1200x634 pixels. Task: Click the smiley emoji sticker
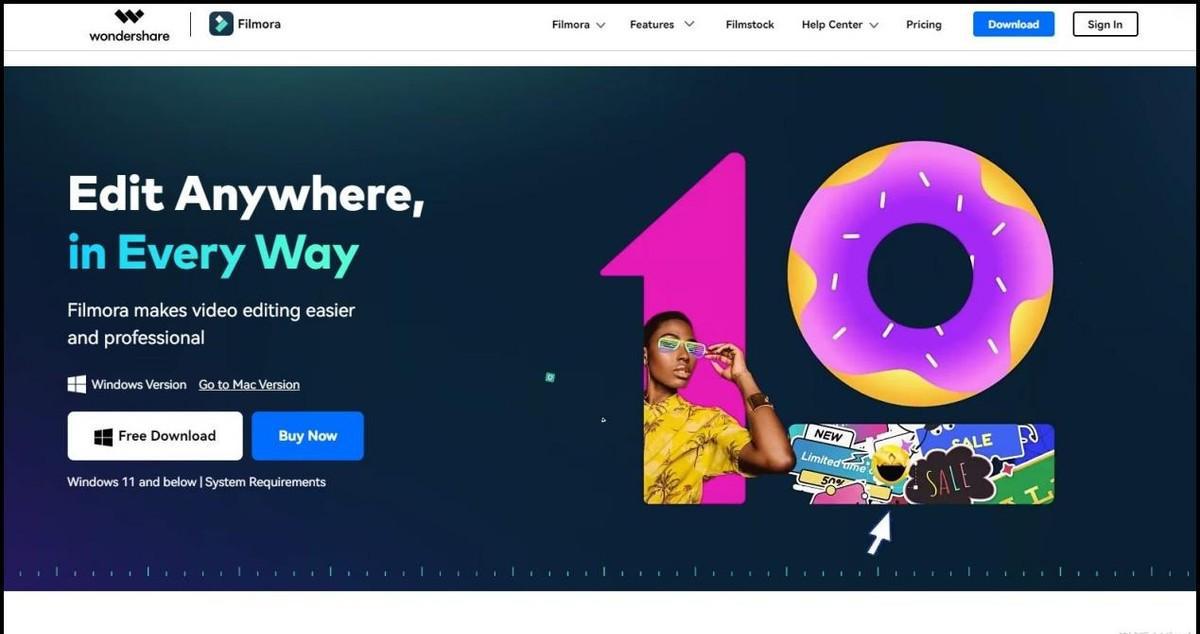pyautogui.click(x=889, y=465)
